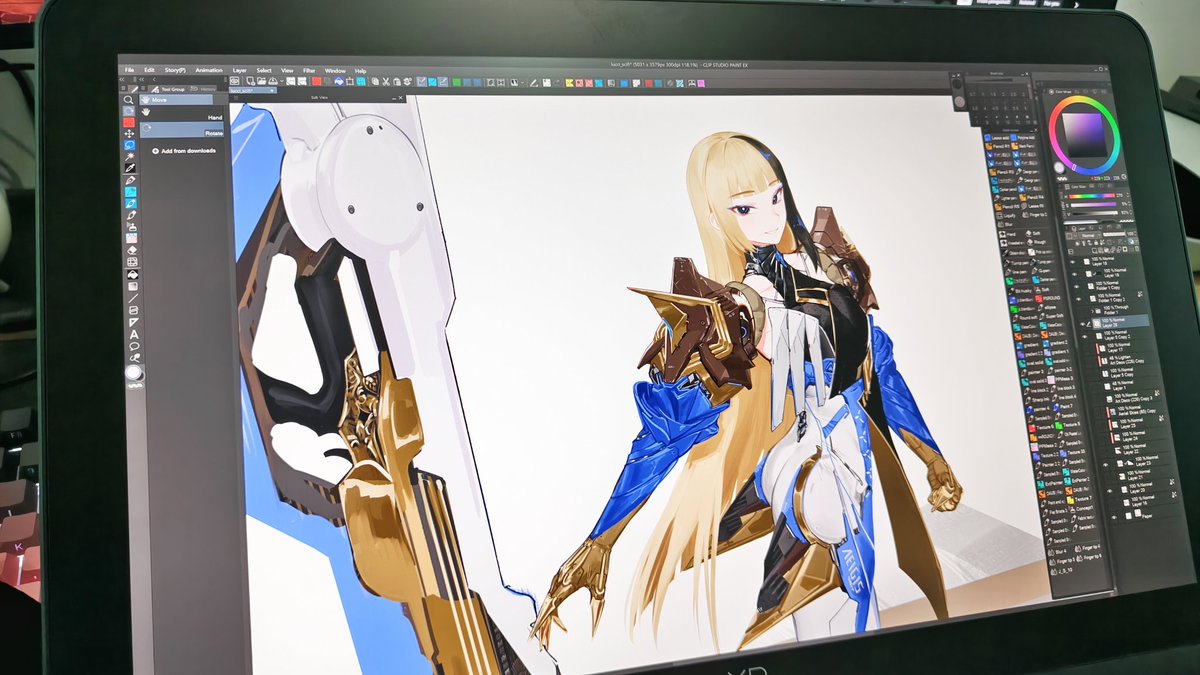Viewport: 1200px width, 675px height.
Task: Collapse the tool palette with double chevron
Action: [x=122, y=79]
